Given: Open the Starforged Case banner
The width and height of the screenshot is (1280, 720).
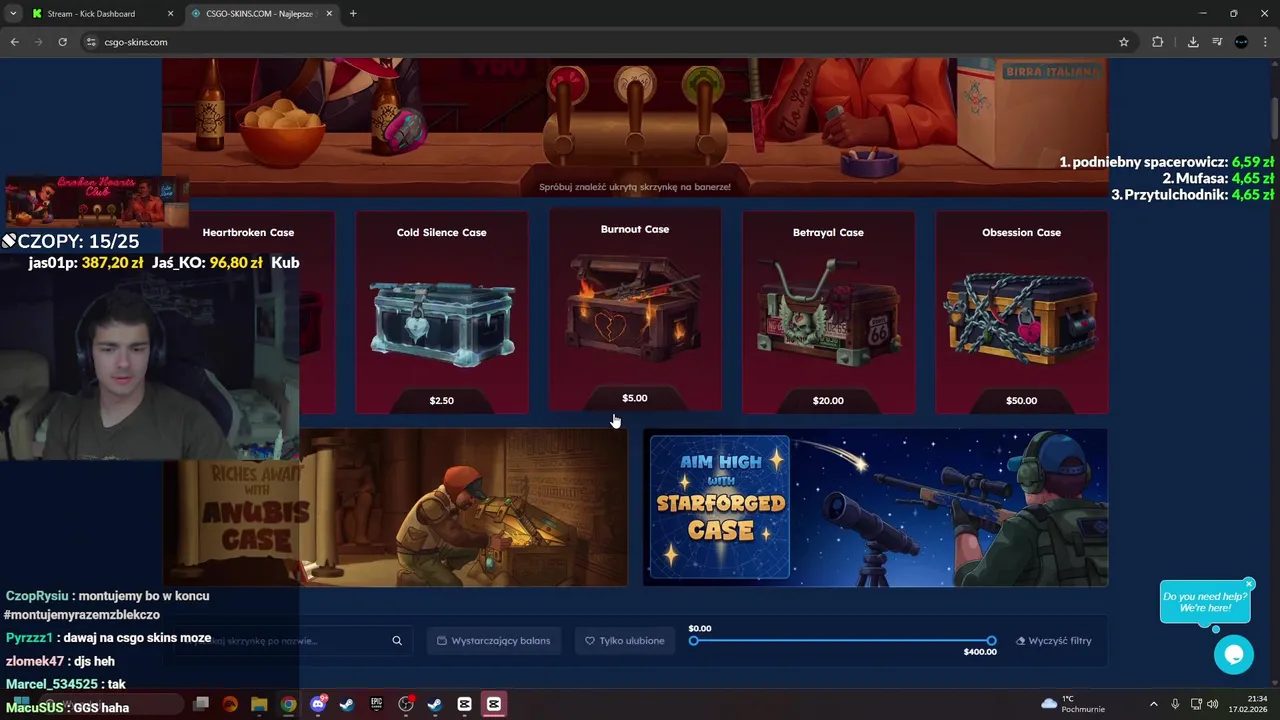Looking at the screenshot, I should 875,507.
